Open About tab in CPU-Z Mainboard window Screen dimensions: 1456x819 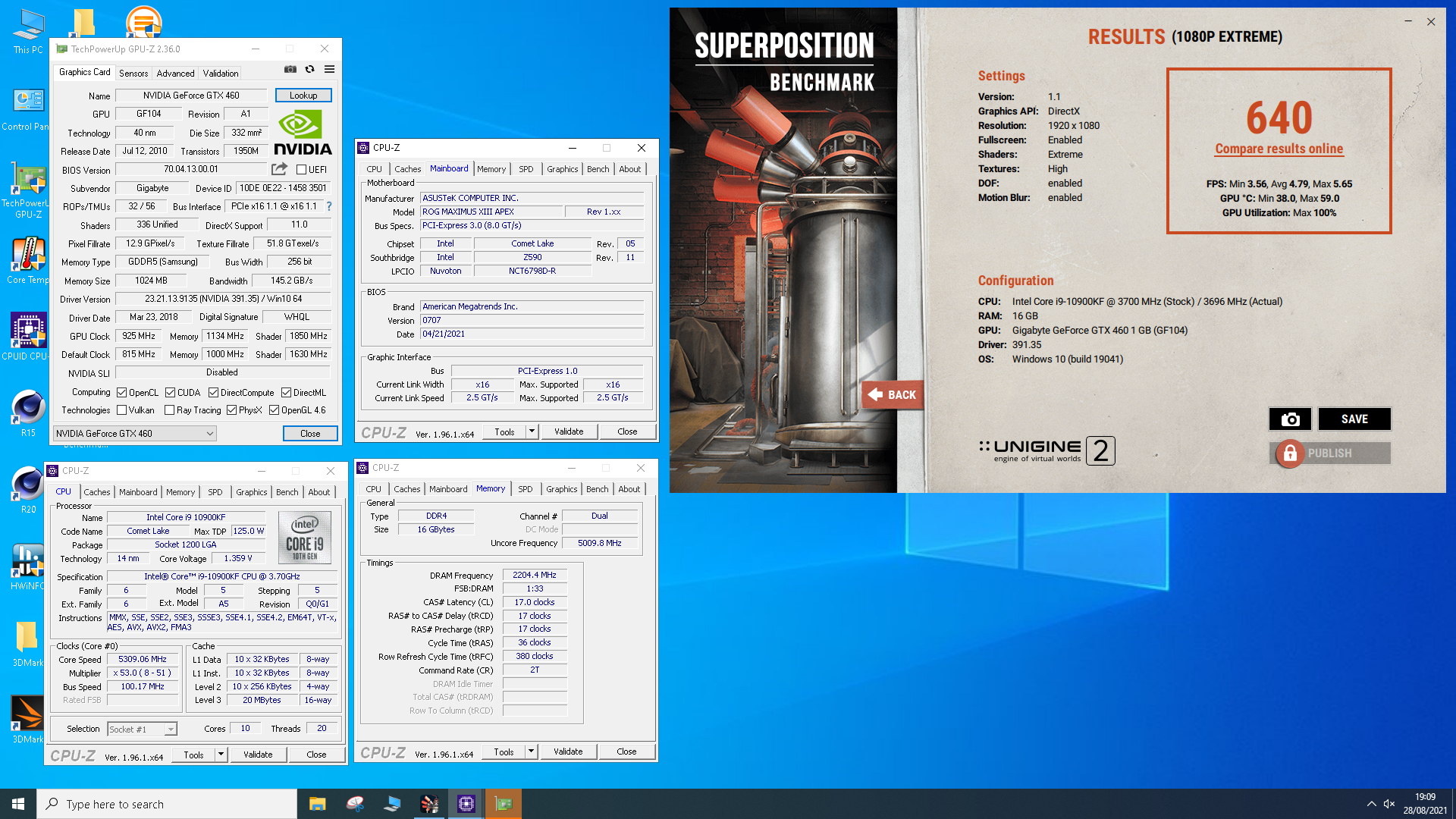(x=629, y=169)
